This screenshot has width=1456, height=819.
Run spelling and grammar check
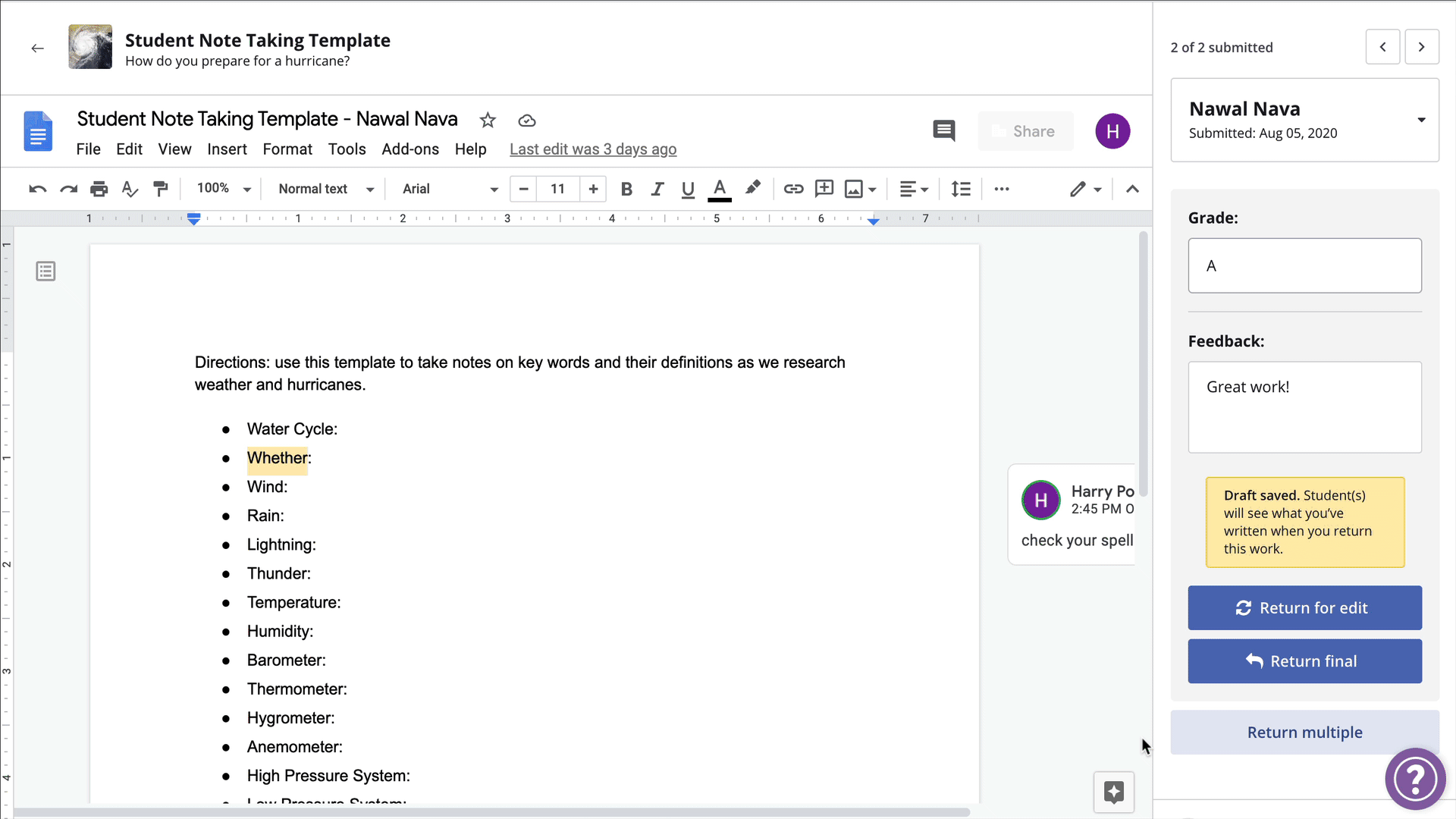(130, 189)
